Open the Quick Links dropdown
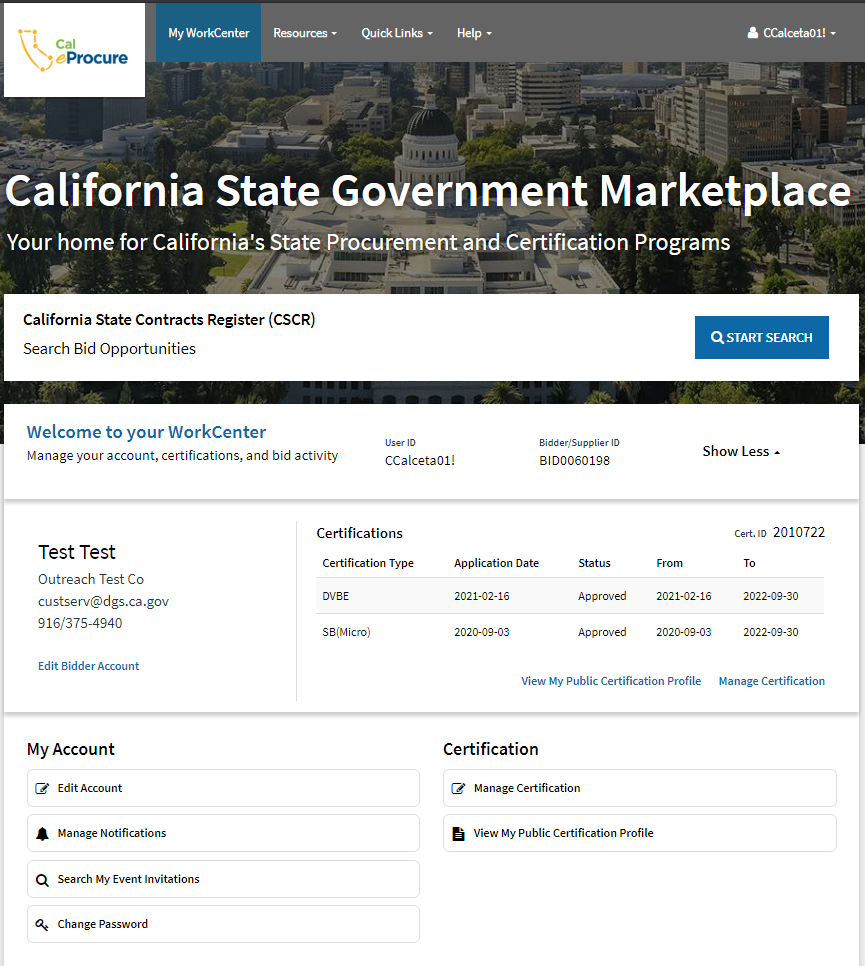 [396, 32]
